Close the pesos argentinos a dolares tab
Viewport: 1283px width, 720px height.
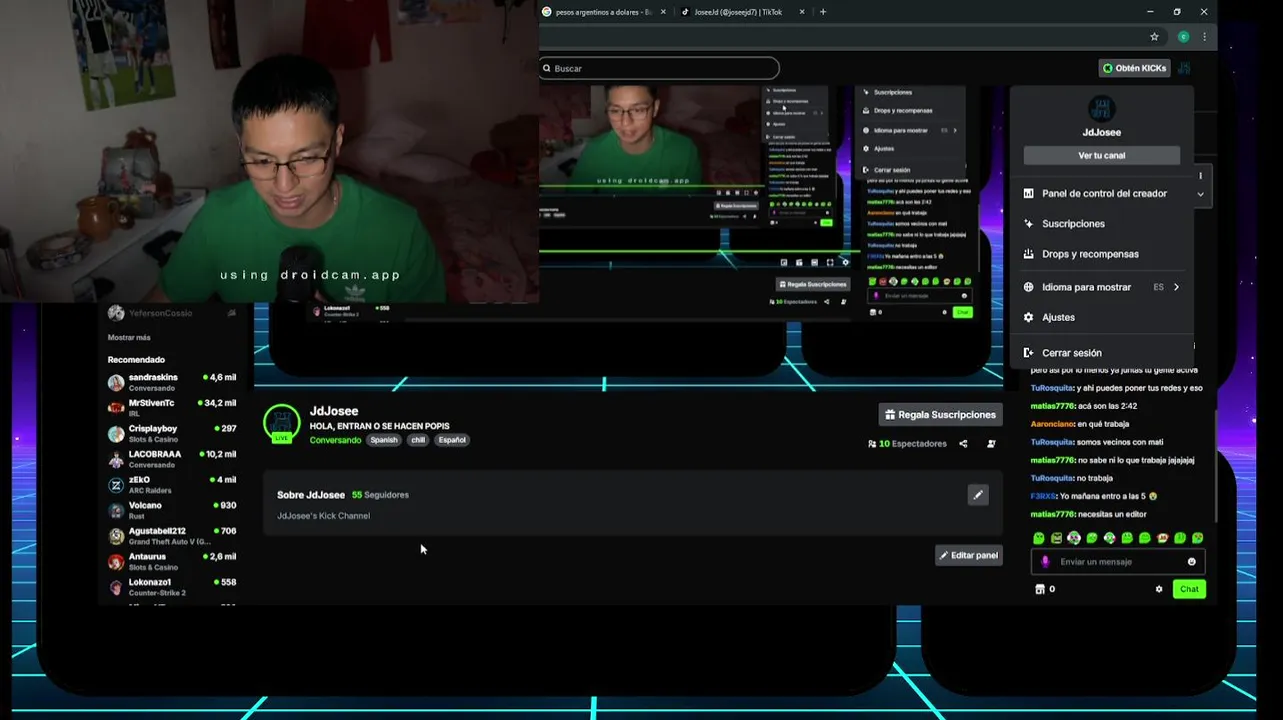pos(663,12)
